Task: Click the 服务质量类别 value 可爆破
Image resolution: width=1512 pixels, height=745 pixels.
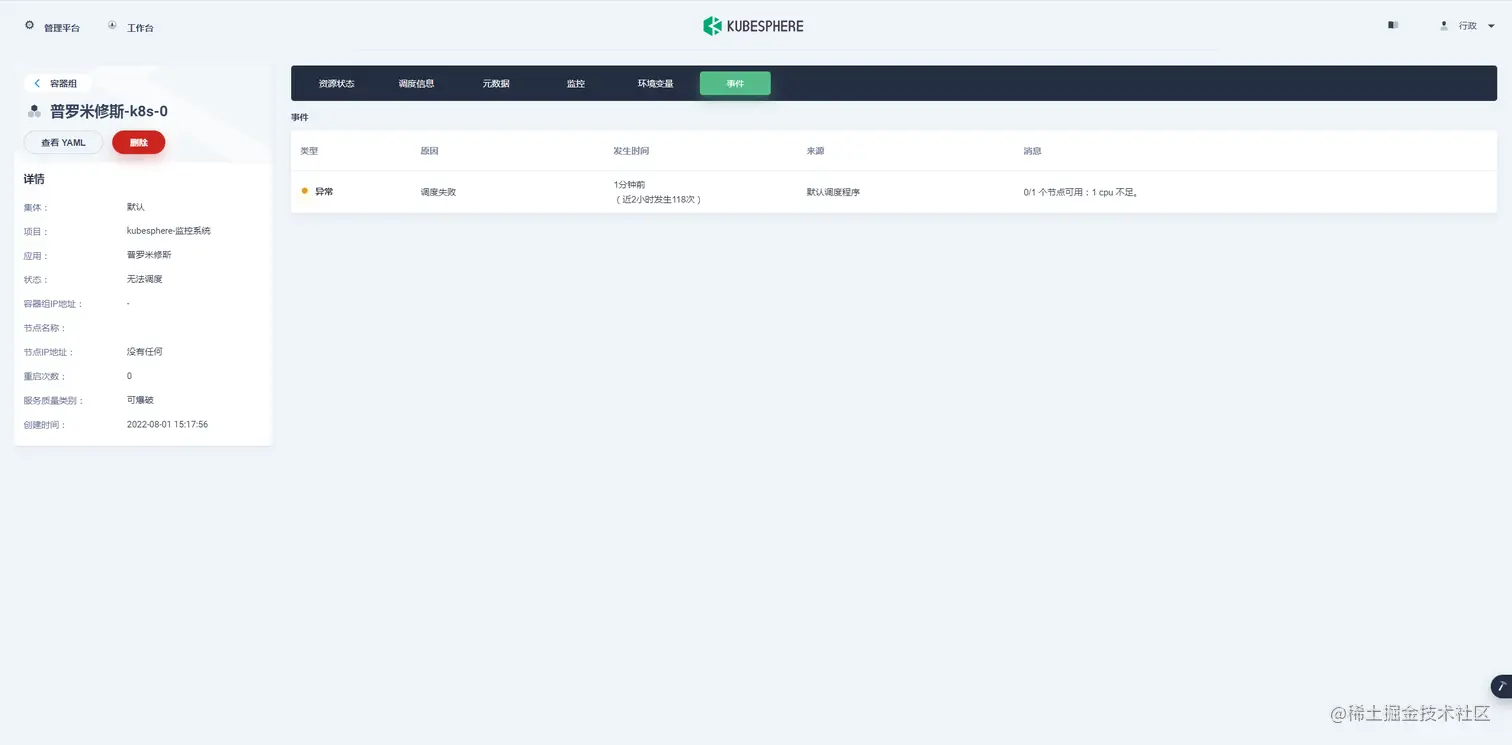Action: [140, 400]
